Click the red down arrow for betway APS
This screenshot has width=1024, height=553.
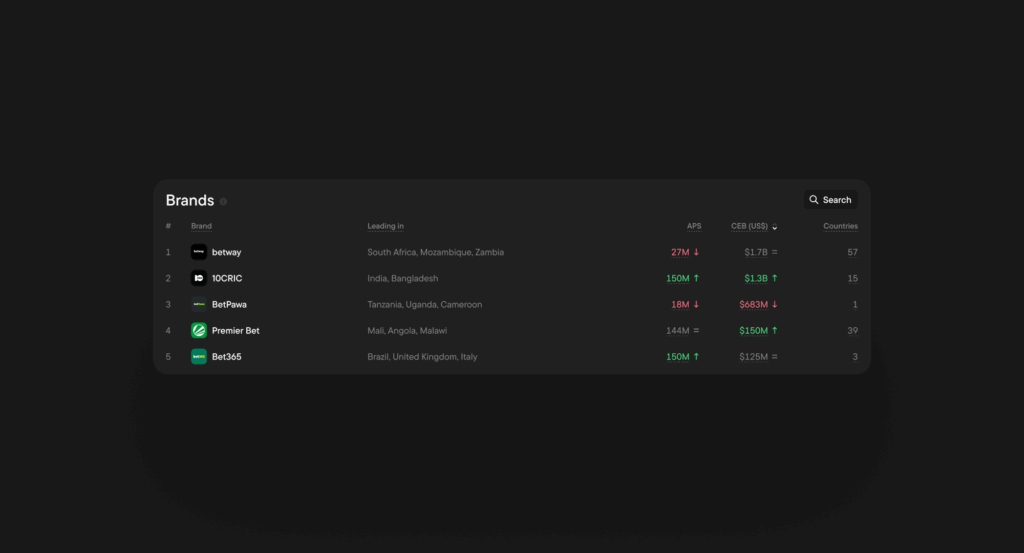coord(696,252)
